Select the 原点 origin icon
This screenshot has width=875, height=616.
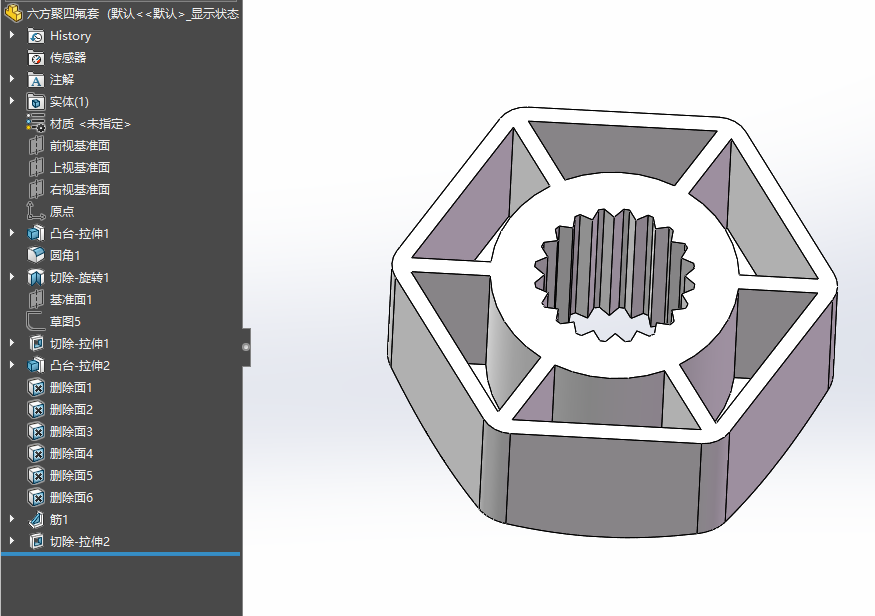pyautogui.click(x=36, y=211)
